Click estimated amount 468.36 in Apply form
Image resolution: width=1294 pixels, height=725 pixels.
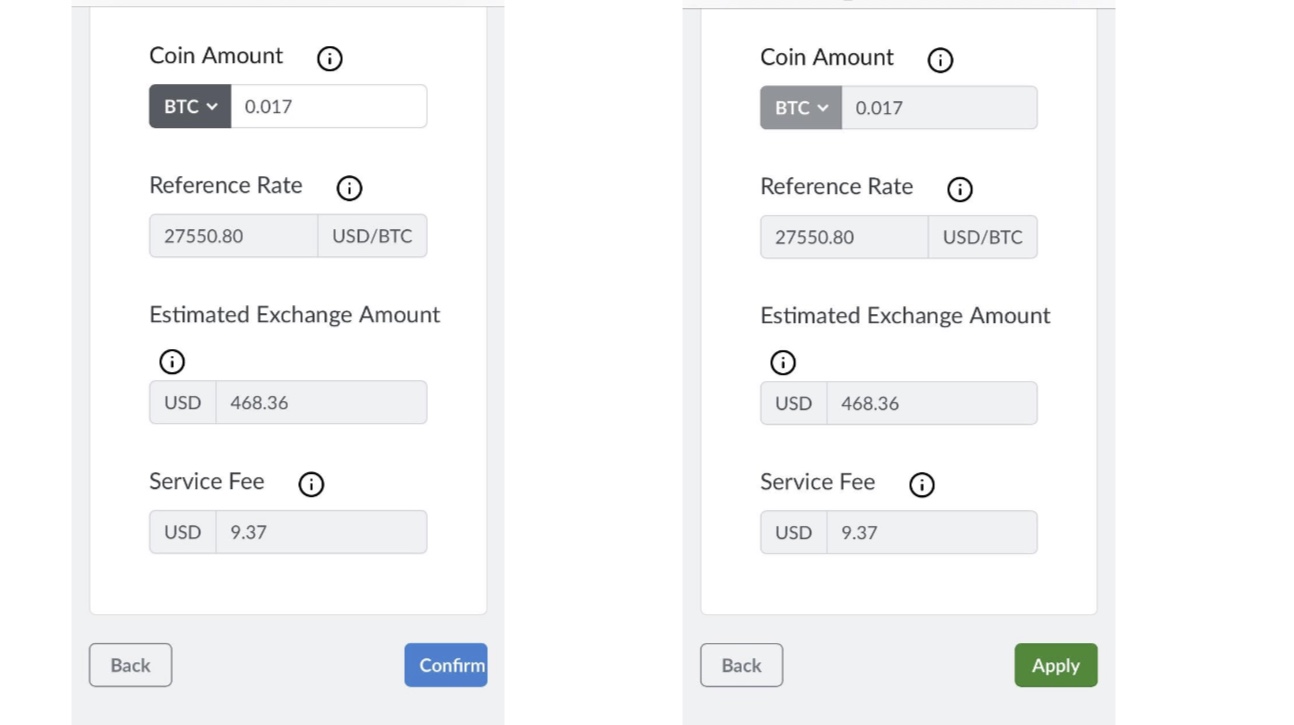click(x=932, y=403)
